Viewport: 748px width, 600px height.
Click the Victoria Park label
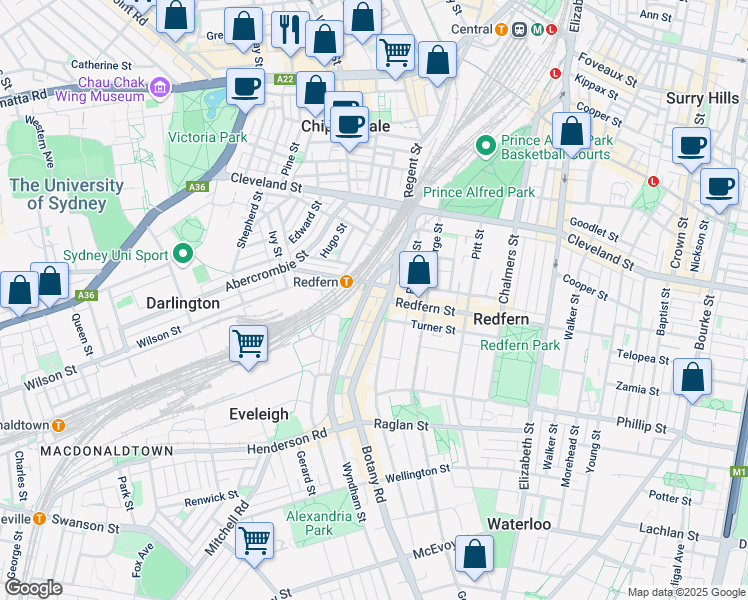coord(208,137)
